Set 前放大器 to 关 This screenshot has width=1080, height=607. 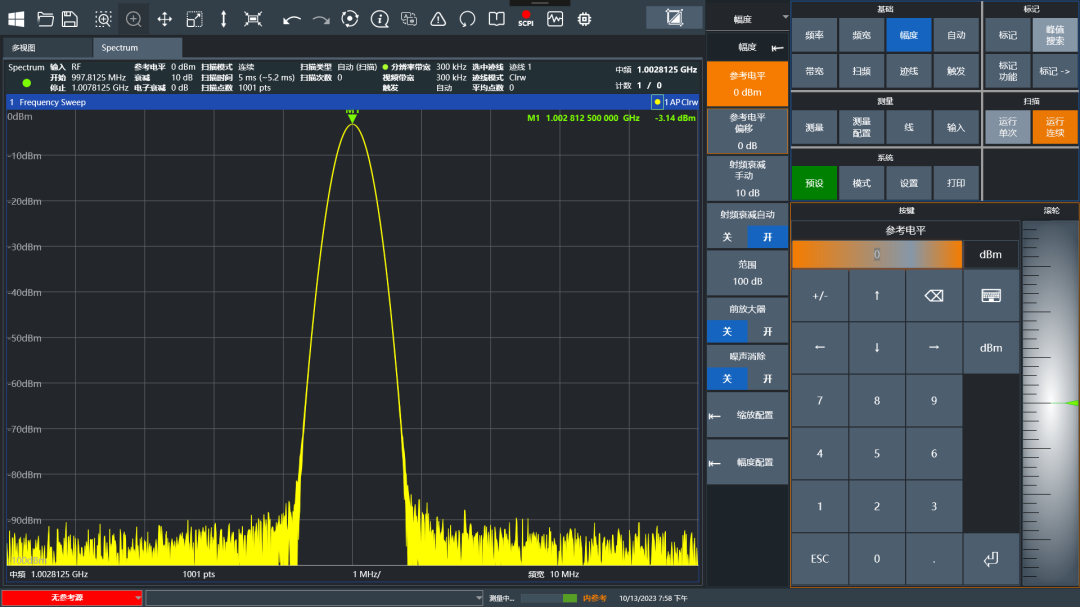pos(727,331)
